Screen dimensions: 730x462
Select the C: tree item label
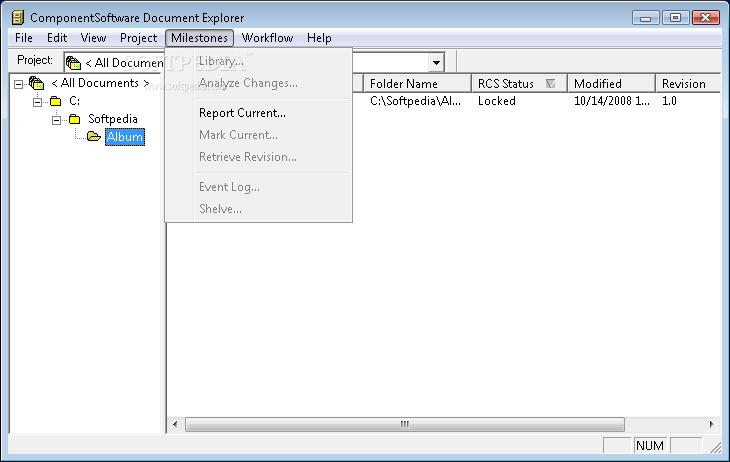(x=74, y=101)
